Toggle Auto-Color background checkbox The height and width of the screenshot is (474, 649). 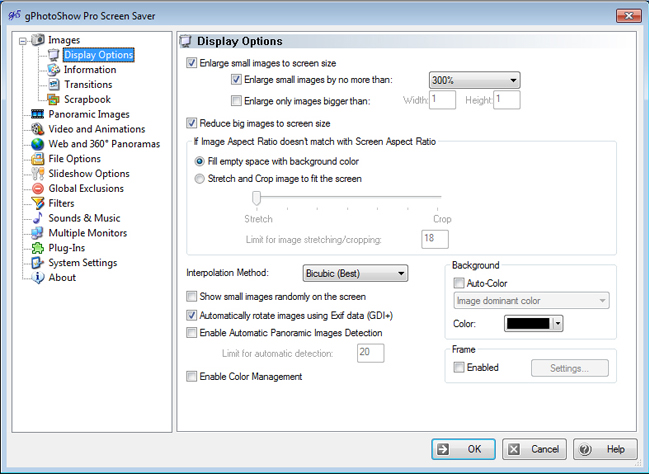(459, 283)
